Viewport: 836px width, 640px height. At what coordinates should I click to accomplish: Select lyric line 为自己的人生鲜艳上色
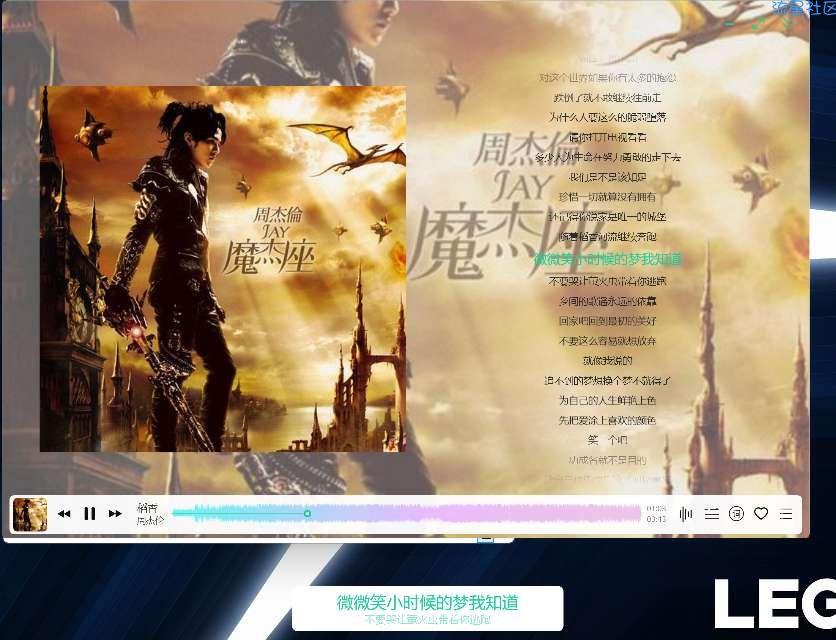coord(607,401)
